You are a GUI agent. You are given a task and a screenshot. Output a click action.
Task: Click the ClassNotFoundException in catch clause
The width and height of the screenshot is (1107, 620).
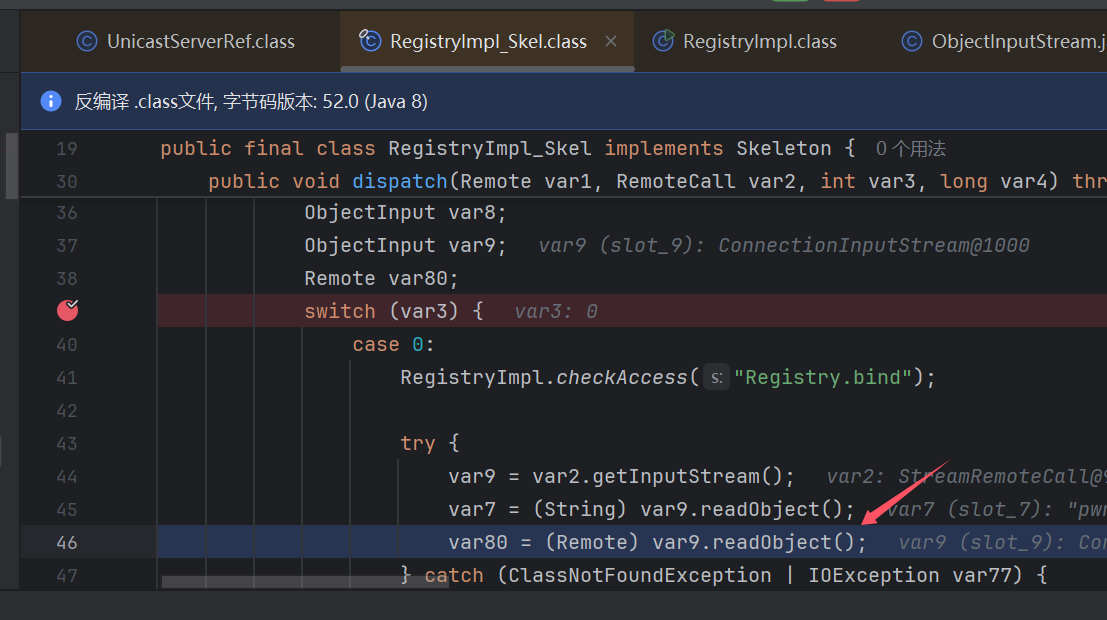[640, 576]
